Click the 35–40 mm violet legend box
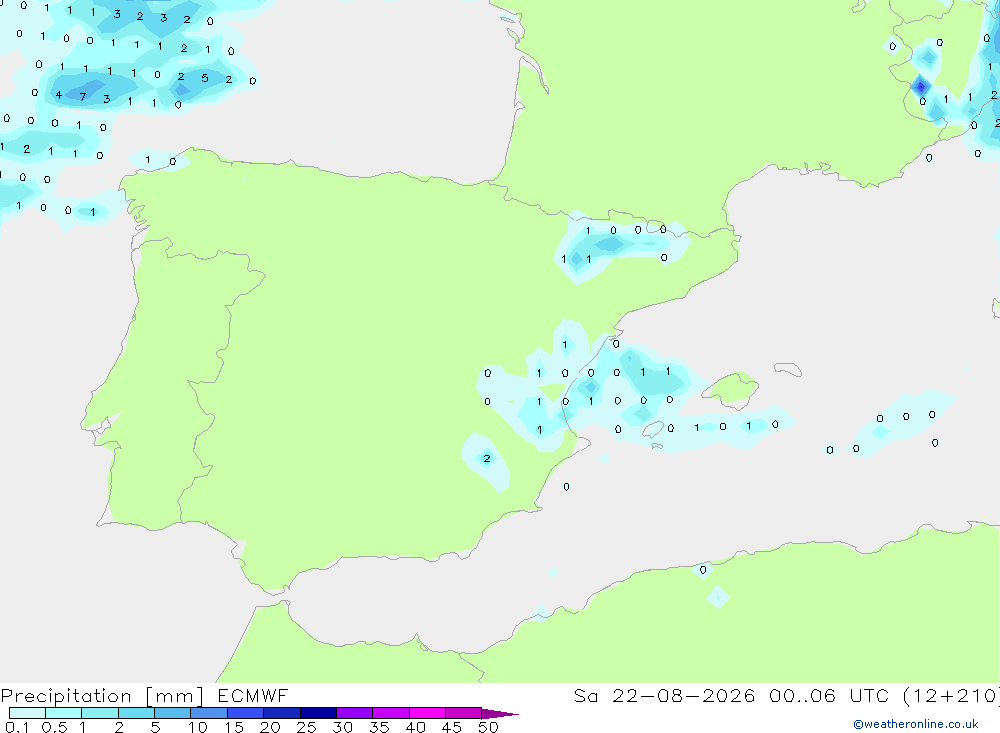 click(390, 713)
